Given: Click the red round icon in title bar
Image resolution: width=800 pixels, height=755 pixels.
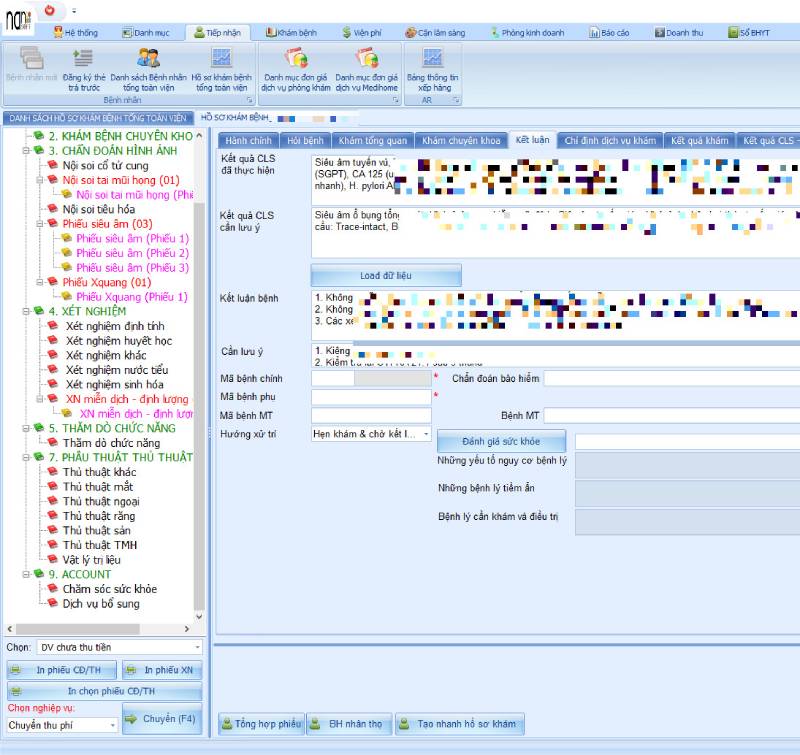Looking at the screenshot, I should (49, 10).
